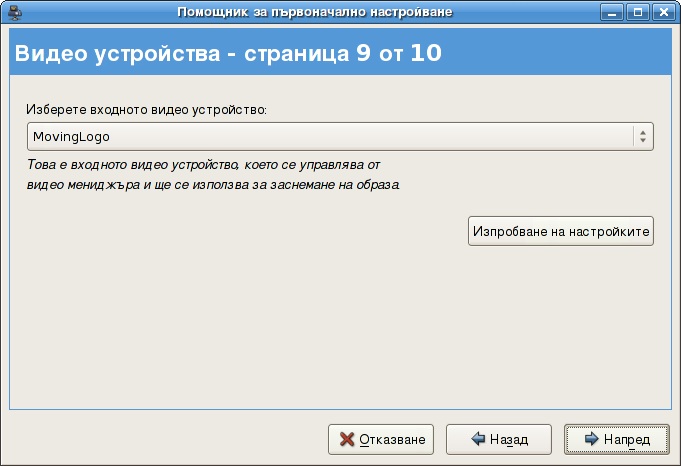Select the MovingLogo text in the device list

pyautogui.click(x=71, y=136)
